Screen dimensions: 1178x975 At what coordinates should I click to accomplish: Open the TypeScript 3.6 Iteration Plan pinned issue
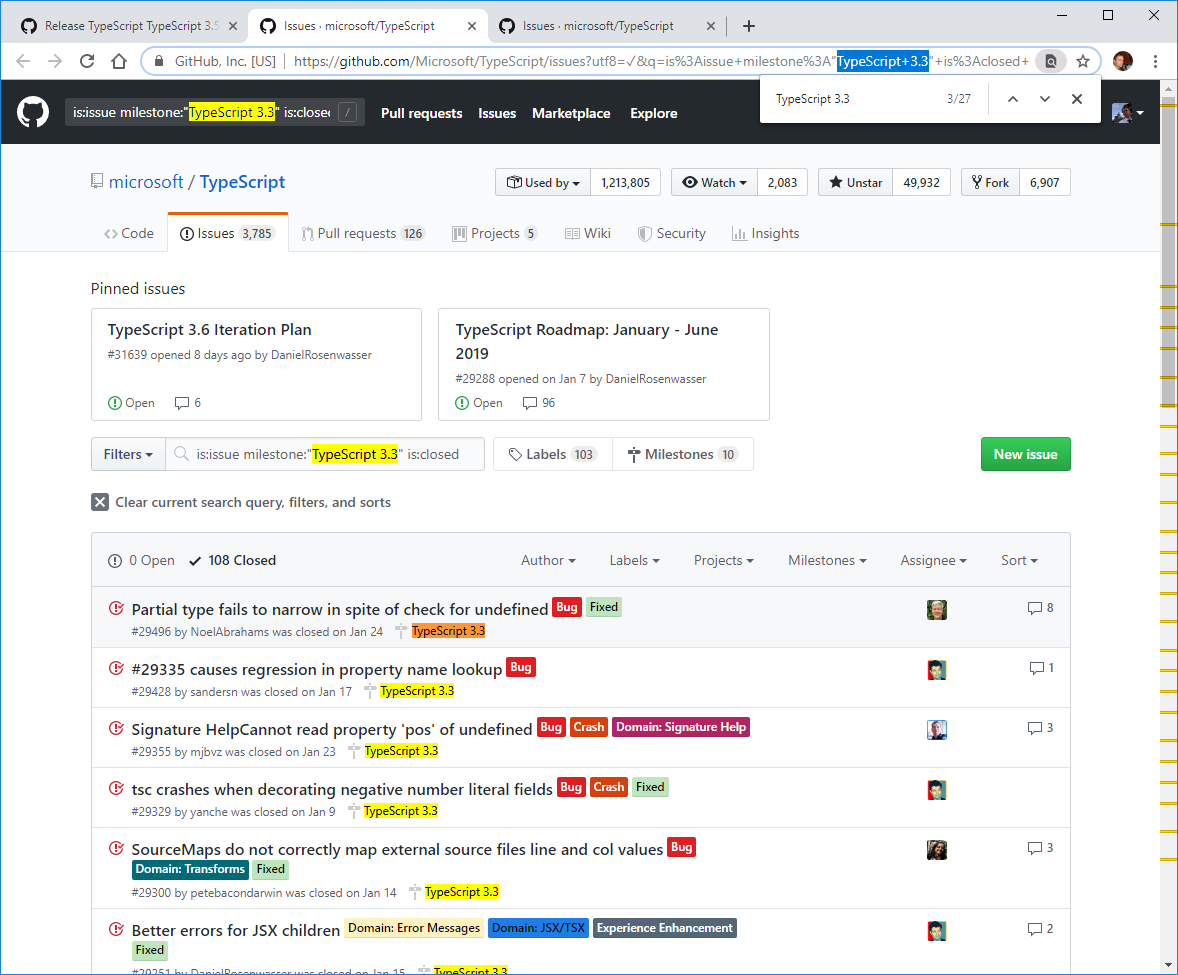coord(210,329)
